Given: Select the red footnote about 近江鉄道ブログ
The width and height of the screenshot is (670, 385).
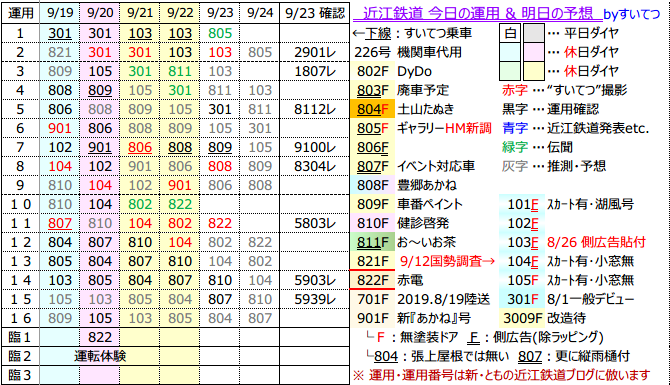Looking at the screenshot, I should (501, 375).
